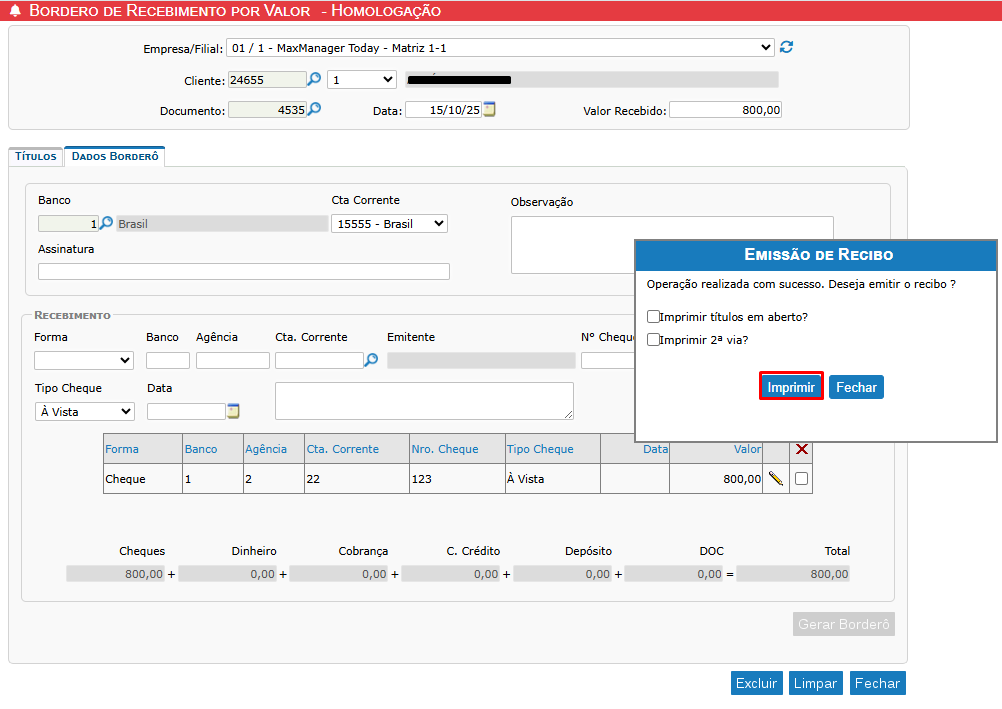Enable Imprimir títulos em aberto checkbox
The width and height of the screenshot is (1002, 709).
[653, 317]
